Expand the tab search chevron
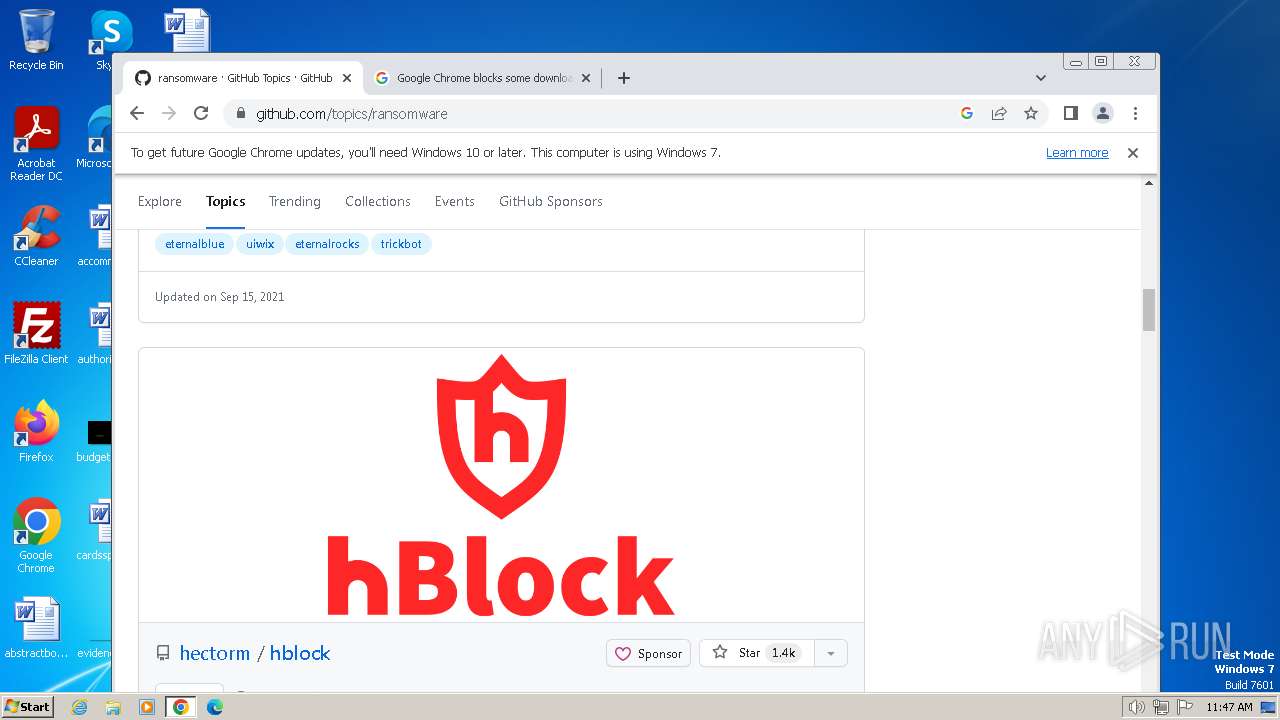This screenshot has height=720, width=1280. [x=1041, y=78]
